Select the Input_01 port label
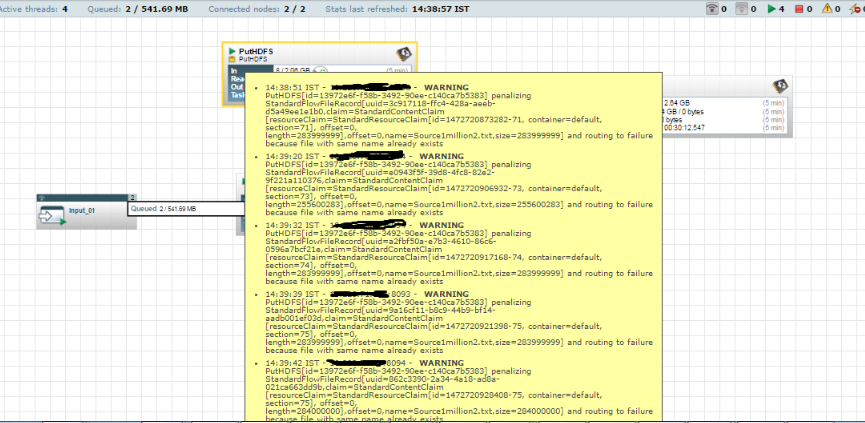Screen dimensions: 865x423 [82, 211]
